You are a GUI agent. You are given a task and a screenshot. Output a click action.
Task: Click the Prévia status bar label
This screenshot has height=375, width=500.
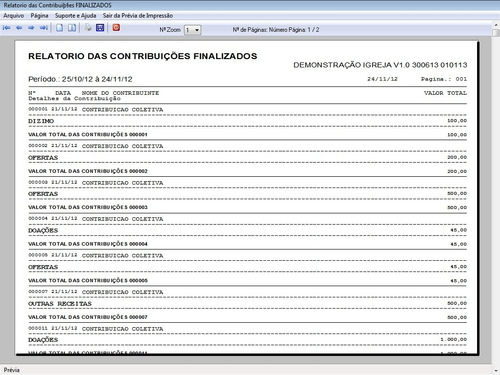[12, 370]
